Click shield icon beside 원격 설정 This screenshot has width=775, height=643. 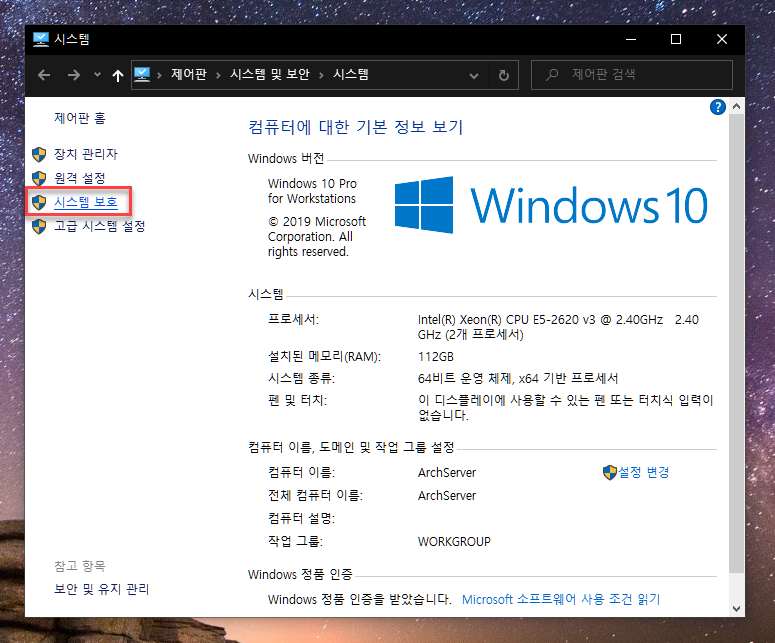39,178
